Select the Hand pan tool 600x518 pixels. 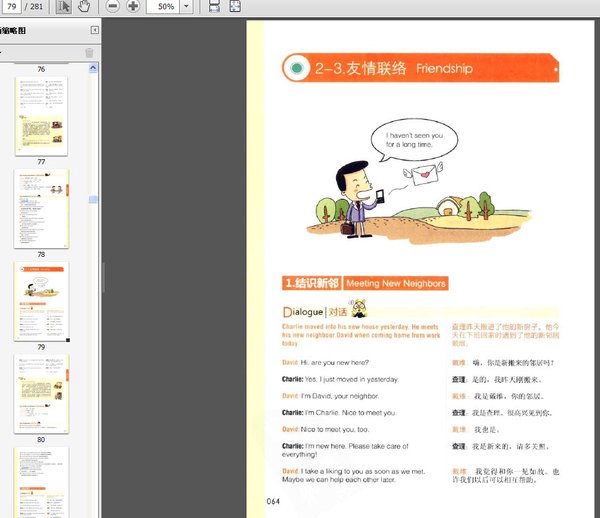84,6
